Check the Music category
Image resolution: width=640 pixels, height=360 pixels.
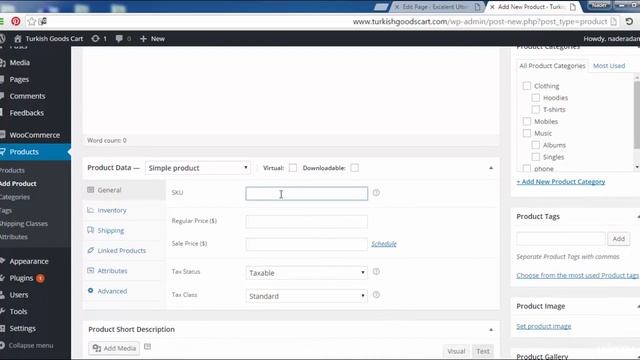527,133
